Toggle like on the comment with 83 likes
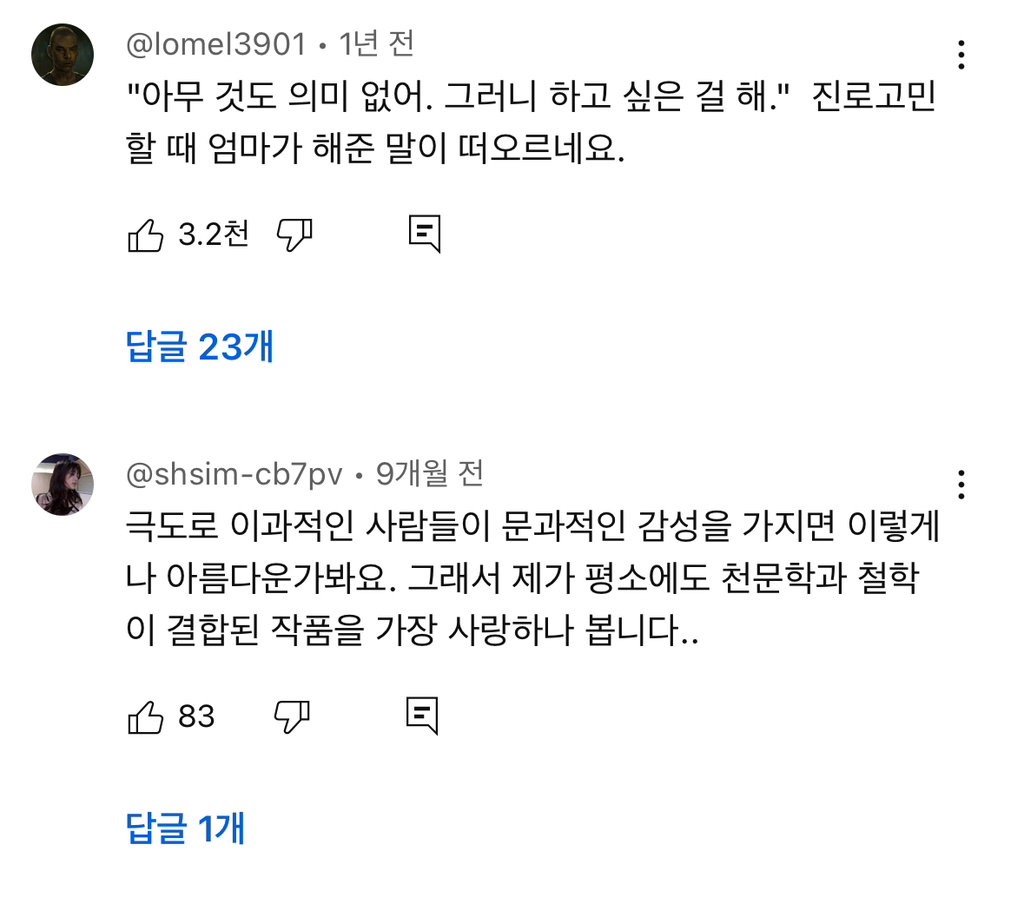The width and height of the screenshot is (1024, 924). [145, 715]
